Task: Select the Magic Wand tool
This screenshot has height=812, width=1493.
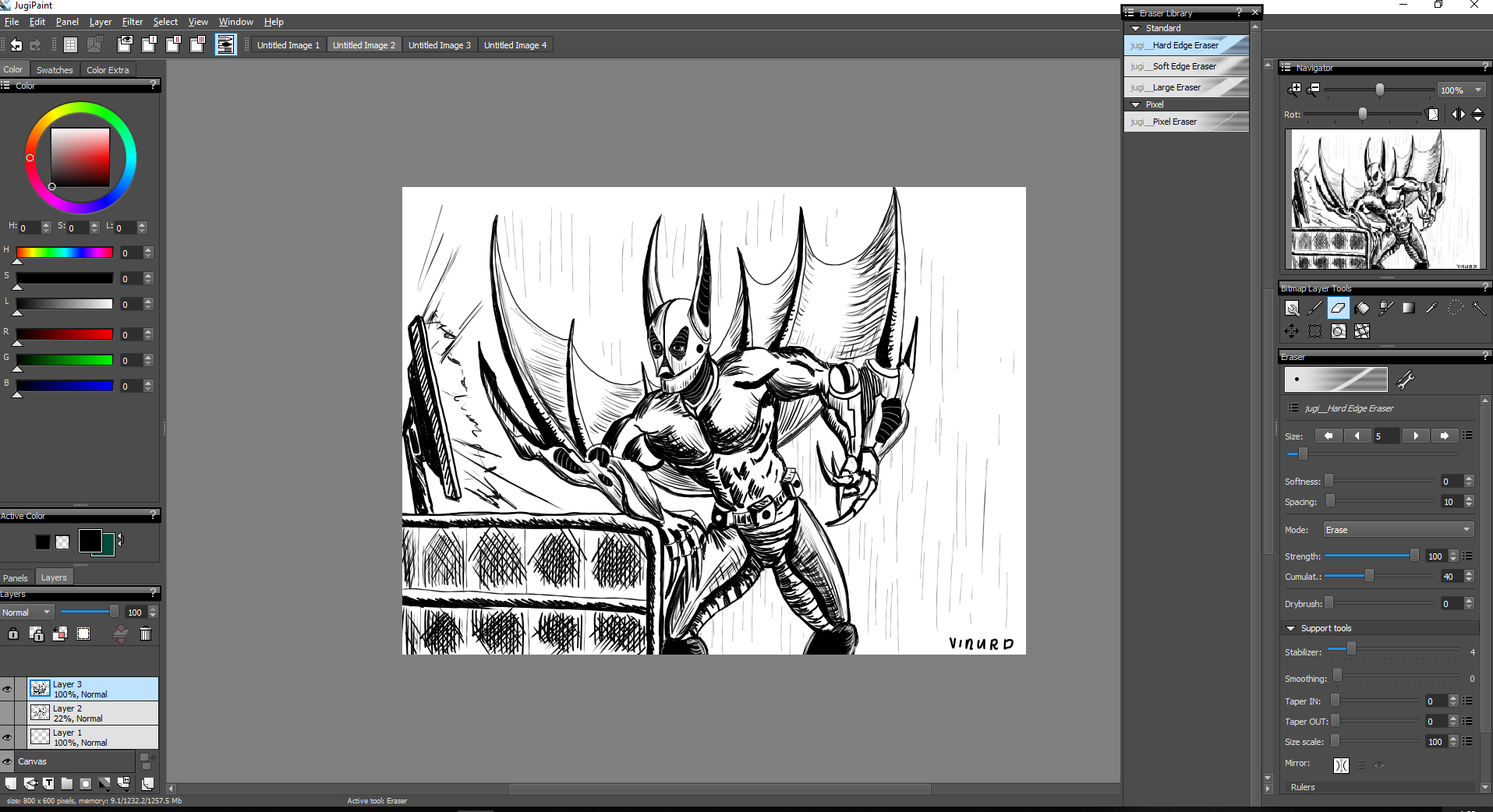Action: point(1478,308)
